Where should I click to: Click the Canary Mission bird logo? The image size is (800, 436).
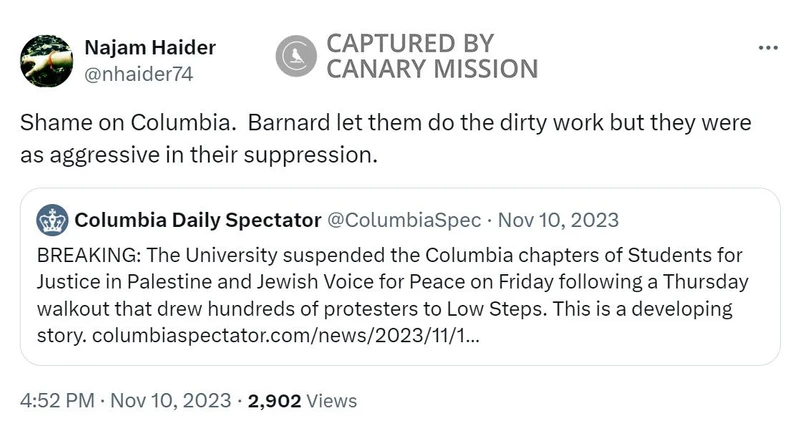click(295, 56)
